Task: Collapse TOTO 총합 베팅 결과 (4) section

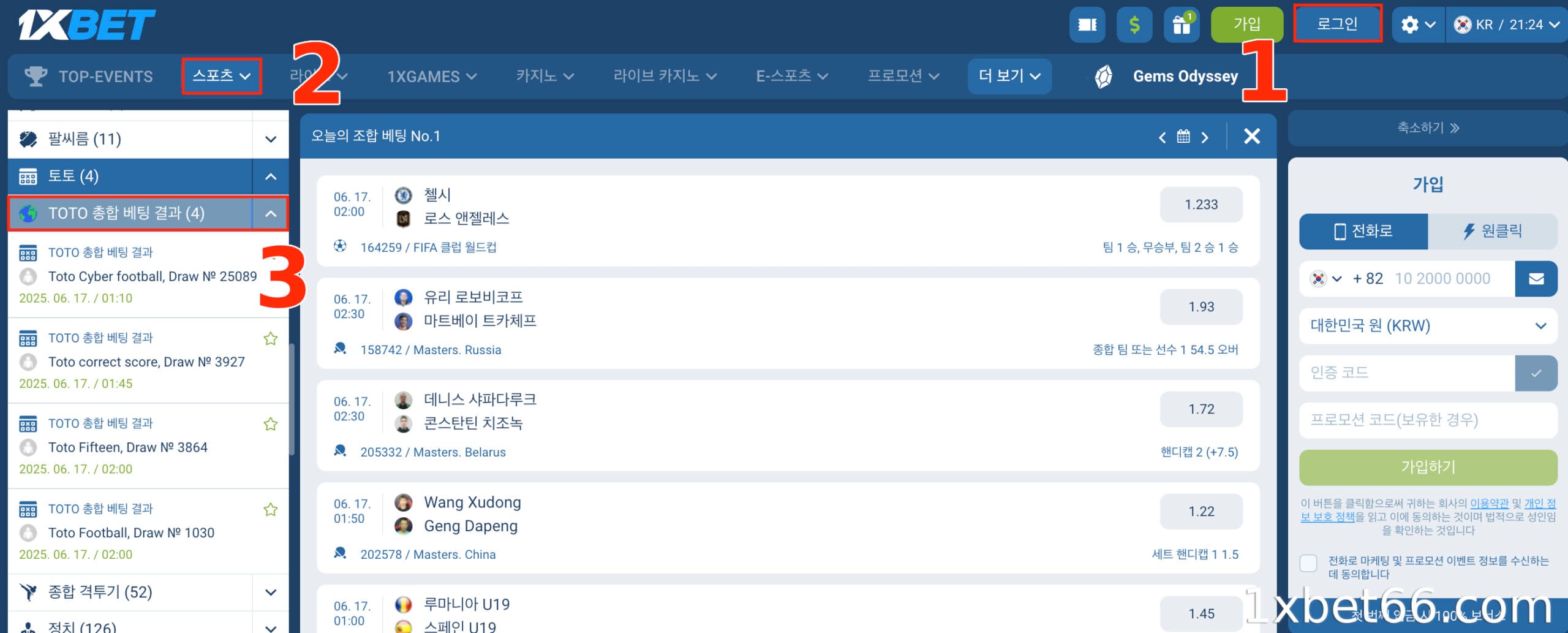Action: point(270,214)
